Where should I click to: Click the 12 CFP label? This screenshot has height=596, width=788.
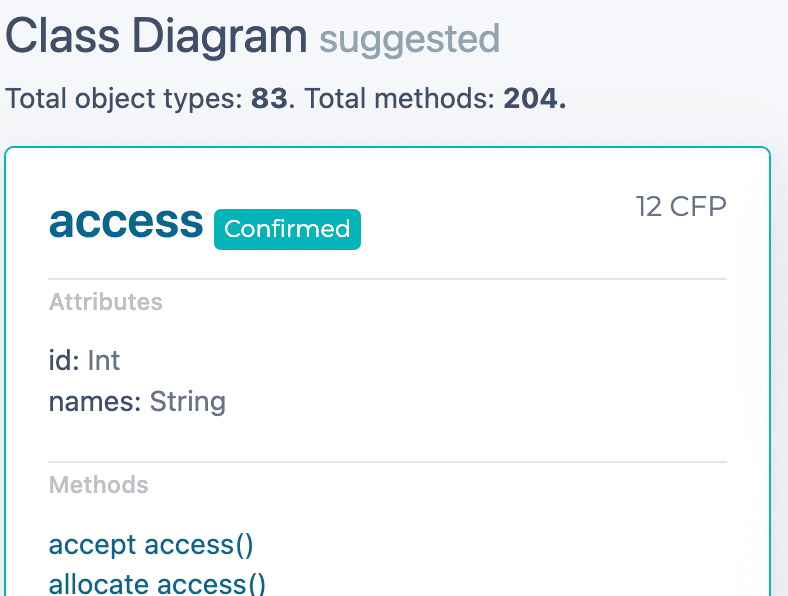[681, 207]
